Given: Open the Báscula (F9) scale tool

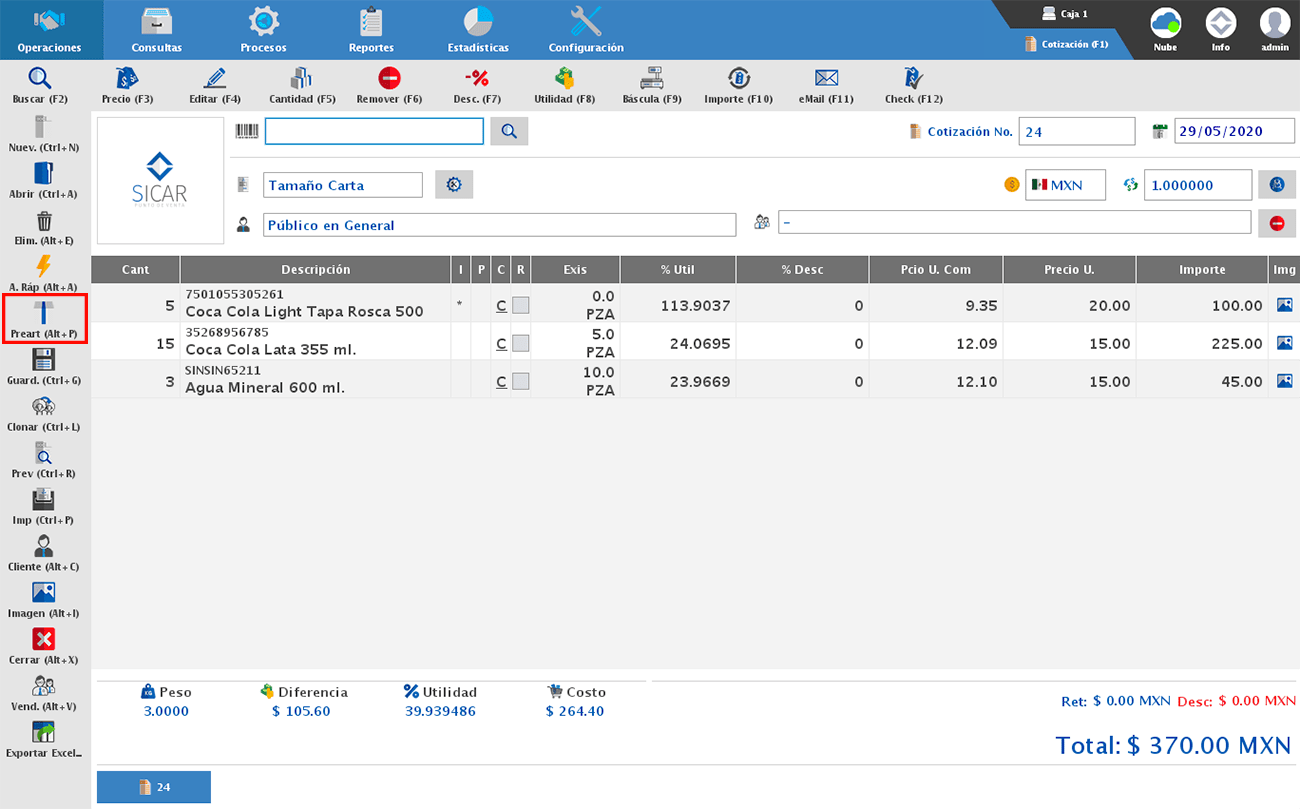Looking at the screenshot, I should click(651, 80).
